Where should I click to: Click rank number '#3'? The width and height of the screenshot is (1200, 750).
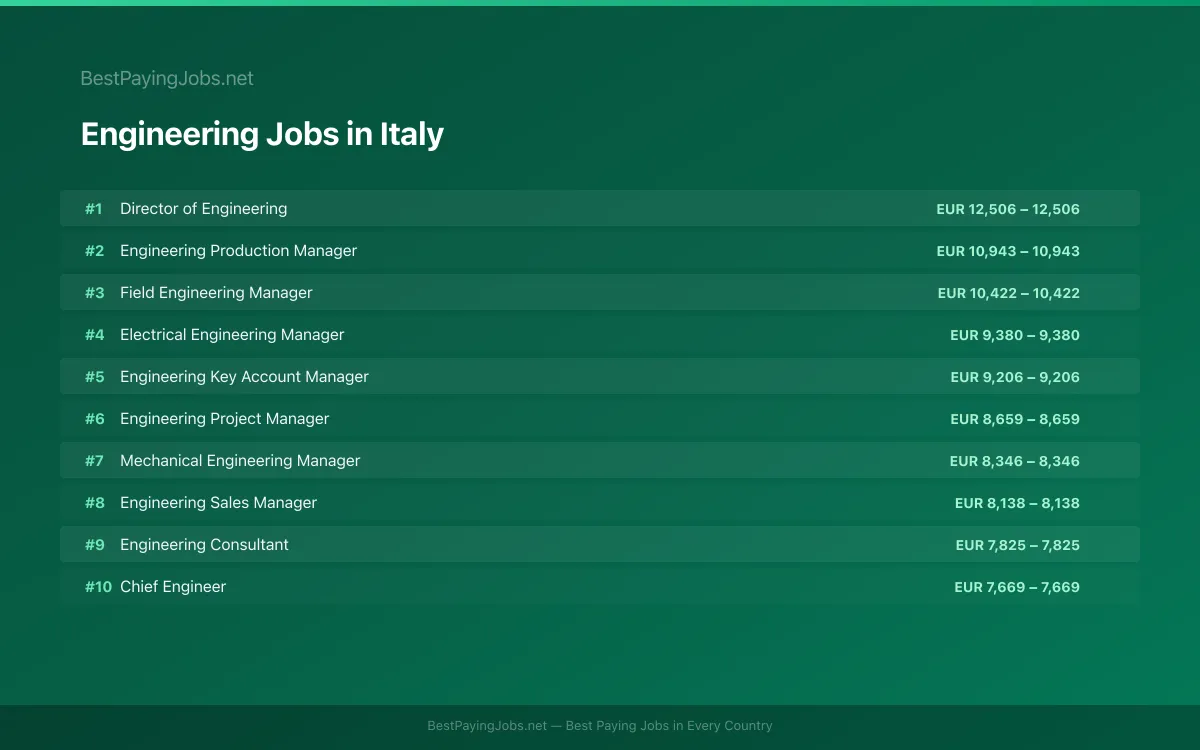coord(94,293)
